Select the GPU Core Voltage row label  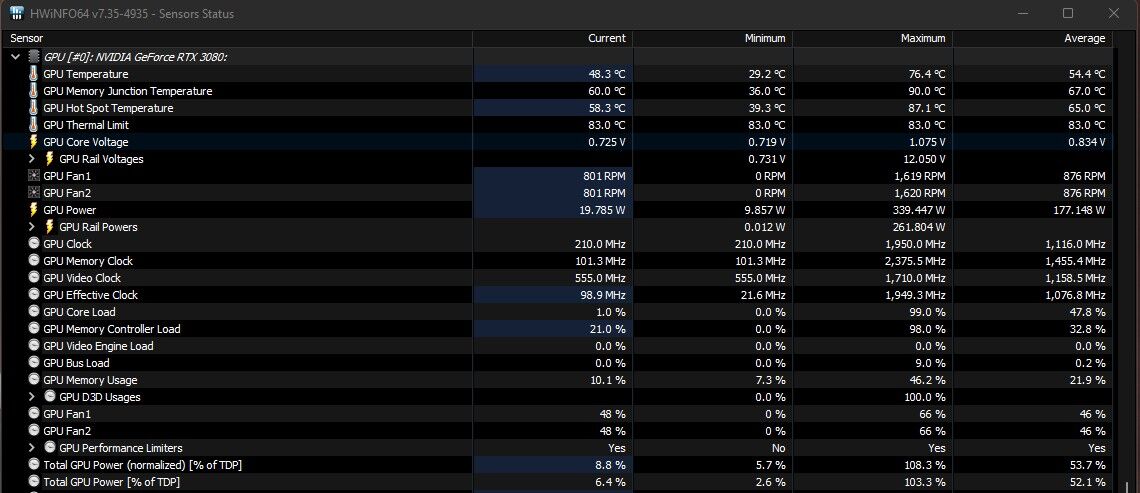[86, 142]
